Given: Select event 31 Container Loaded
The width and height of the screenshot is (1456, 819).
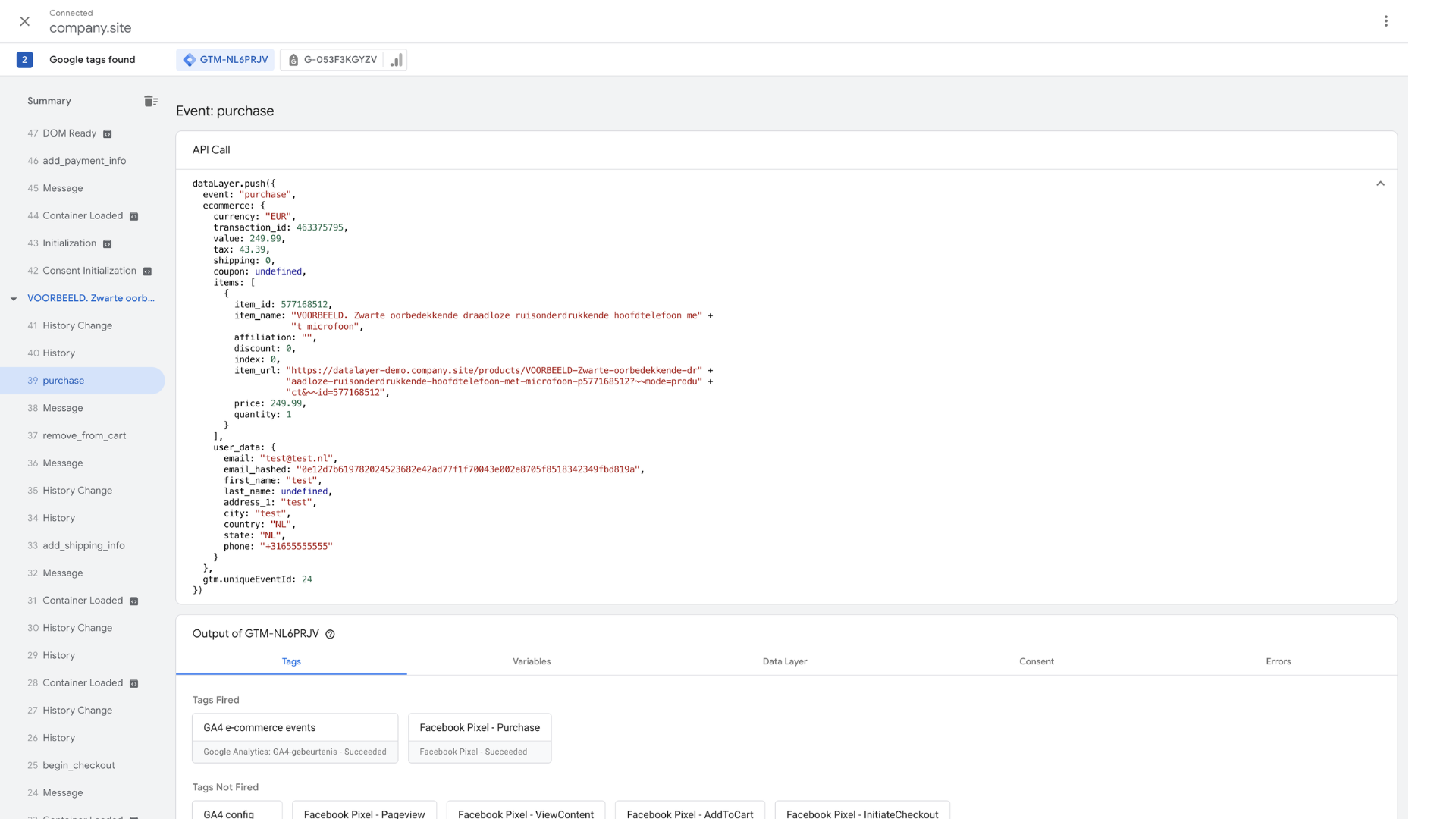Looking at the screenshot, I should (x=75, y=601).
